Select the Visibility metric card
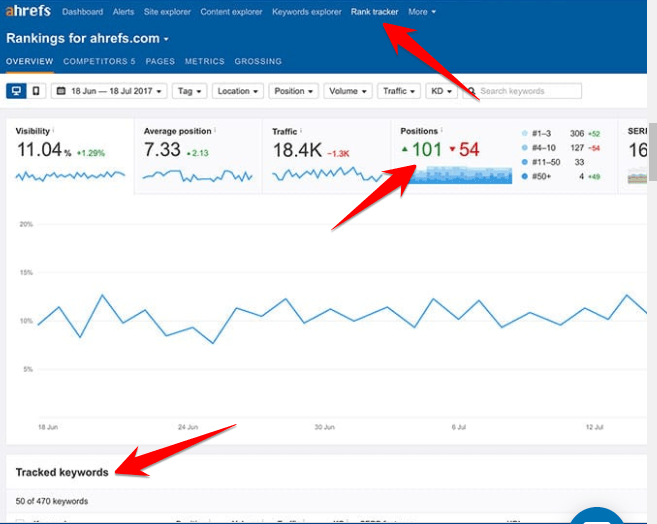657x524 pixels. 70,156
